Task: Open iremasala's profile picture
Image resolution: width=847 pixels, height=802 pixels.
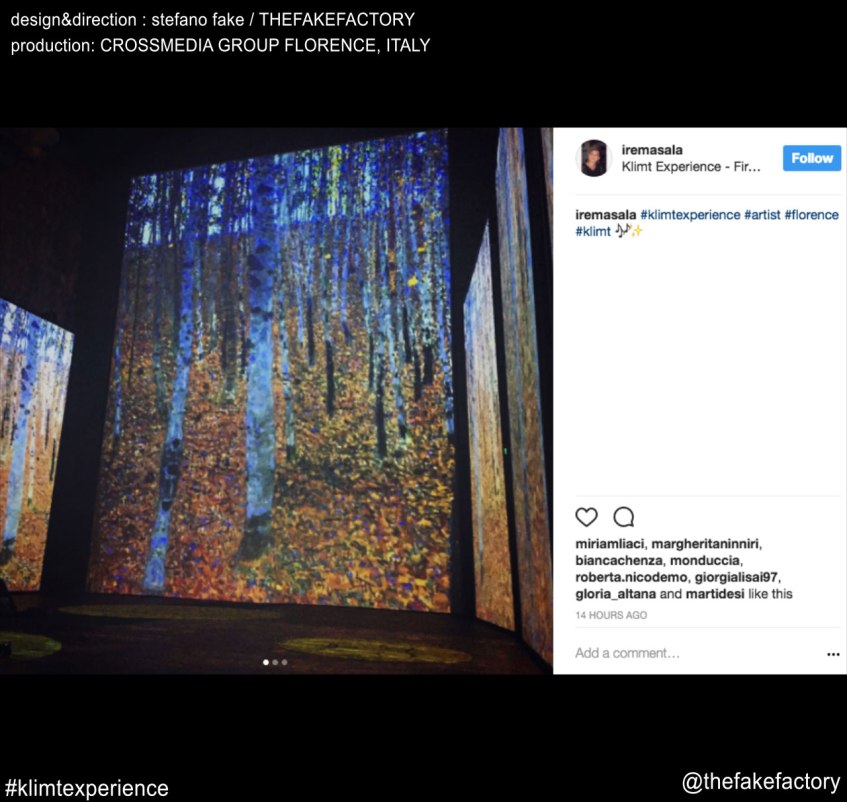Action: tap(594, 158)
